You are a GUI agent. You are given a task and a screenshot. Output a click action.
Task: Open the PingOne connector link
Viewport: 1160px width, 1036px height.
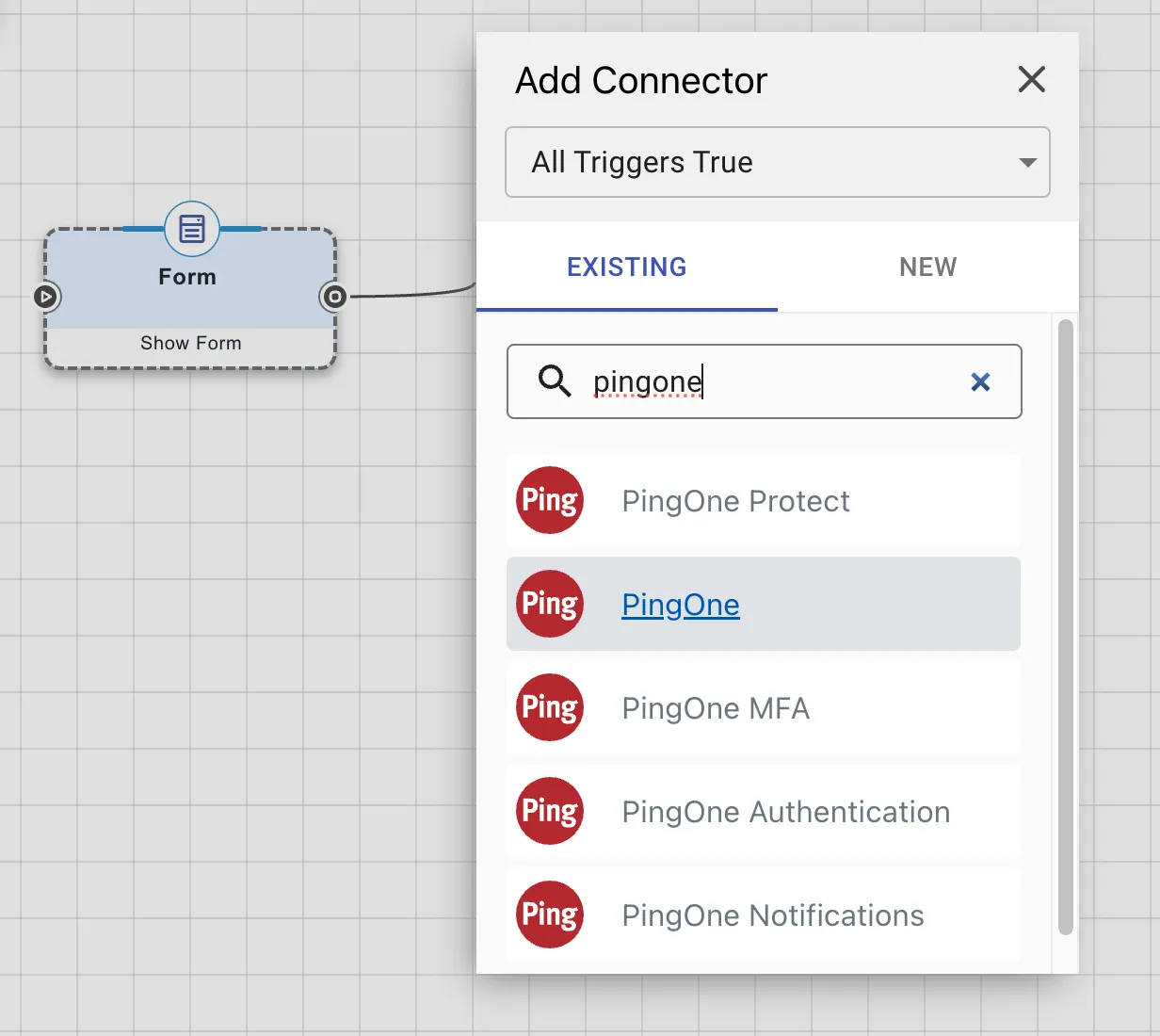(681, 605)
